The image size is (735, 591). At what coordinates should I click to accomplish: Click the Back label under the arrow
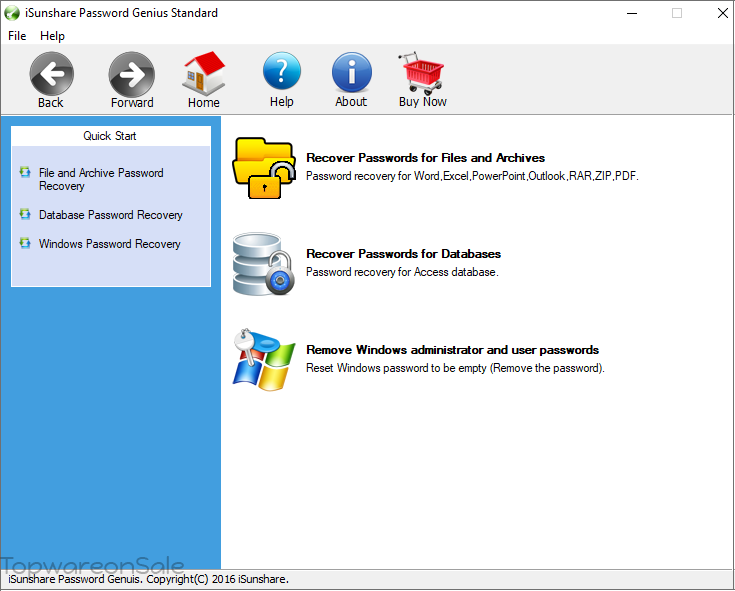(51, 102)
